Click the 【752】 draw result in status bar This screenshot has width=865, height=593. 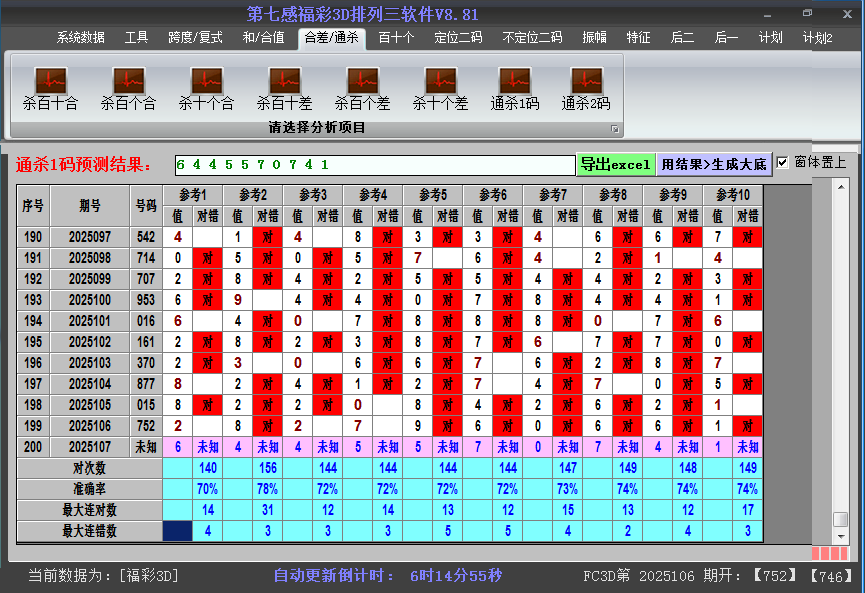pos(775,576)
